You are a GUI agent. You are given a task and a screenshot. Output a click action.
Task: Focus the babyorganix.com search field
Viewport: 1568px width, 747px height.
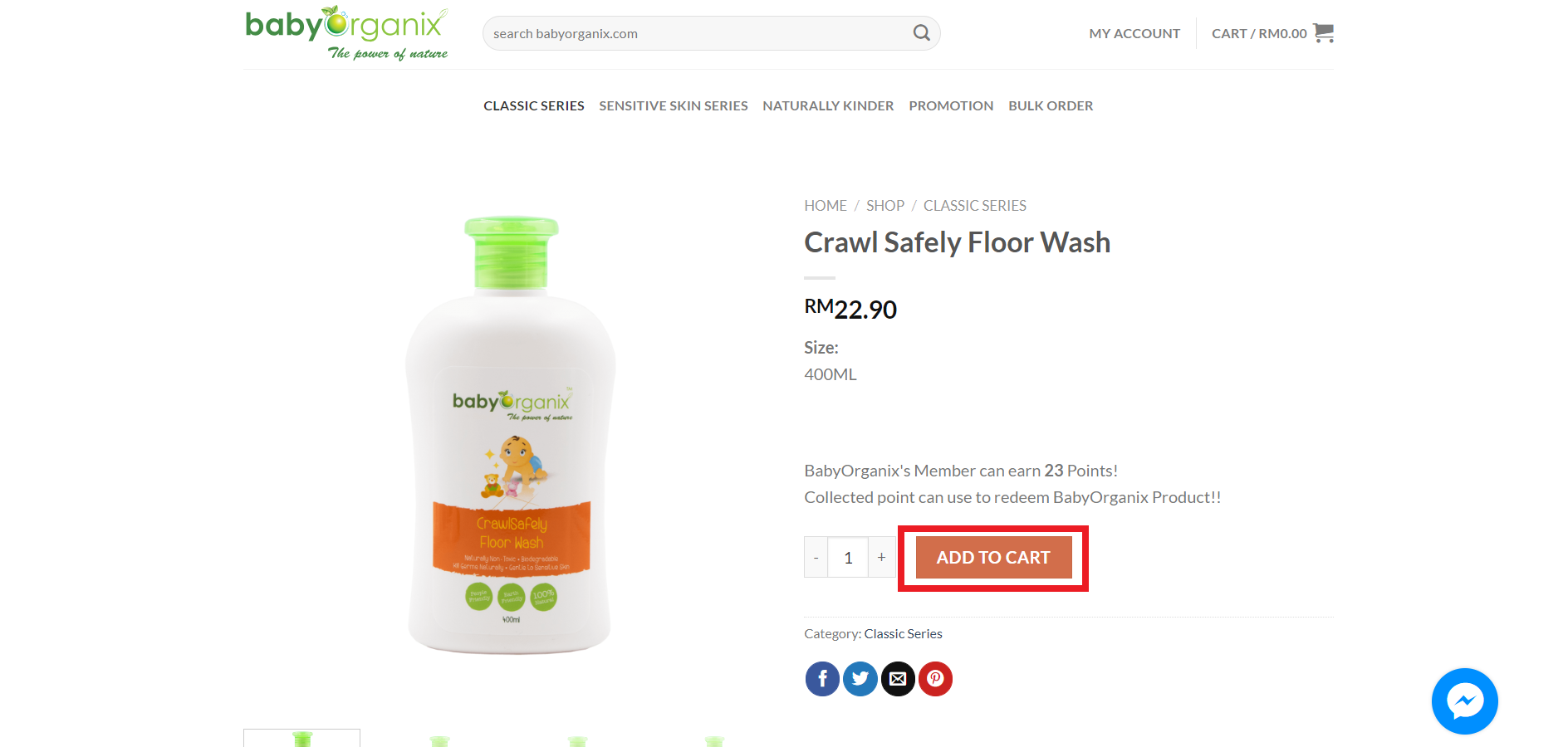point(698,33)
